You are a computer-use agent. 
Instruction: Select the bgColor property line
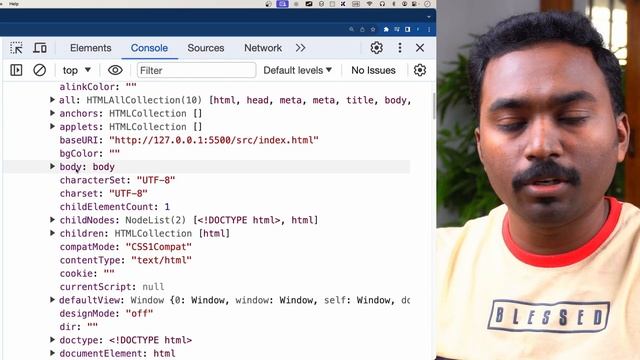point(90,153)
